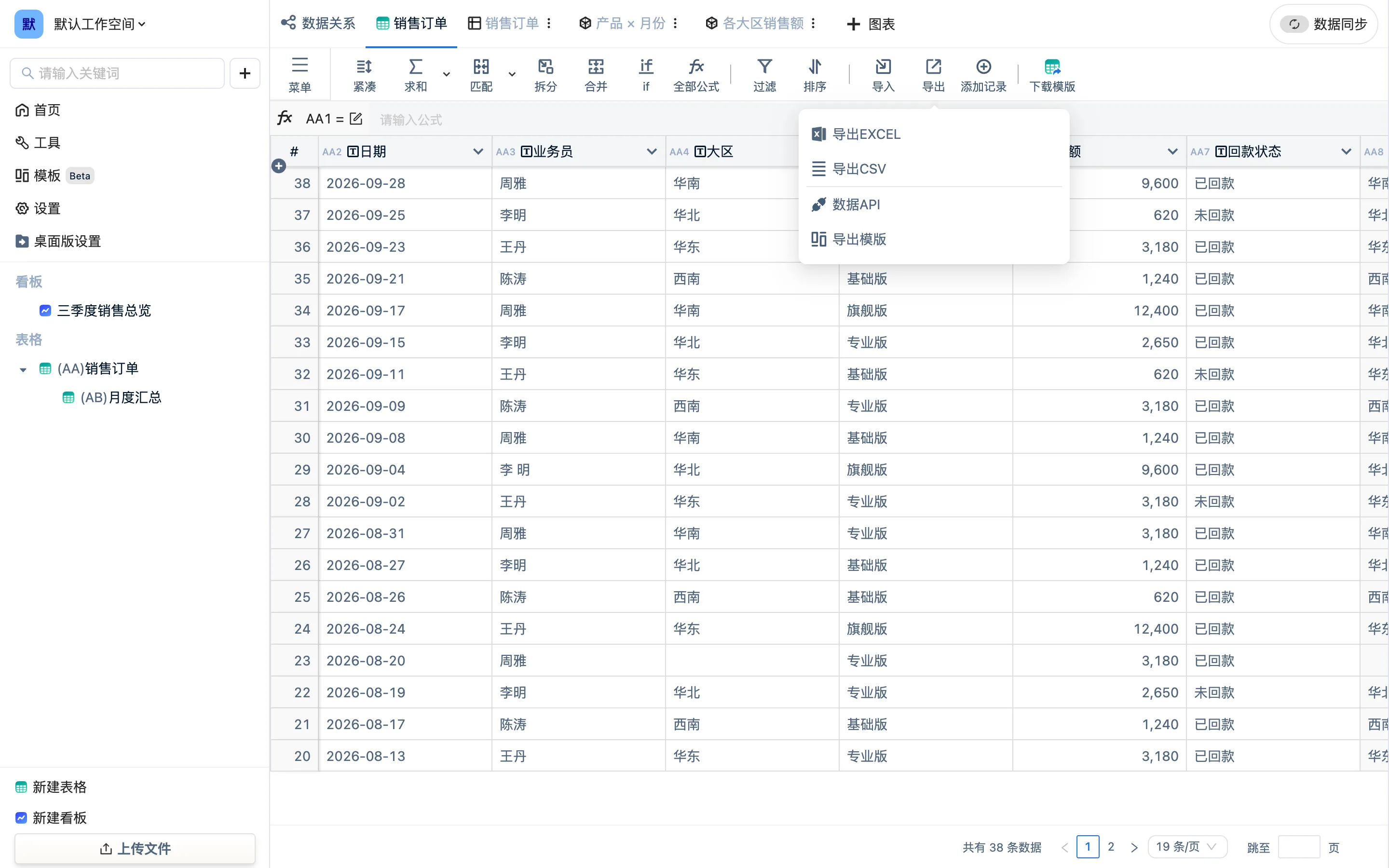Open the 全部公式 formulas tool

[696, 75]
